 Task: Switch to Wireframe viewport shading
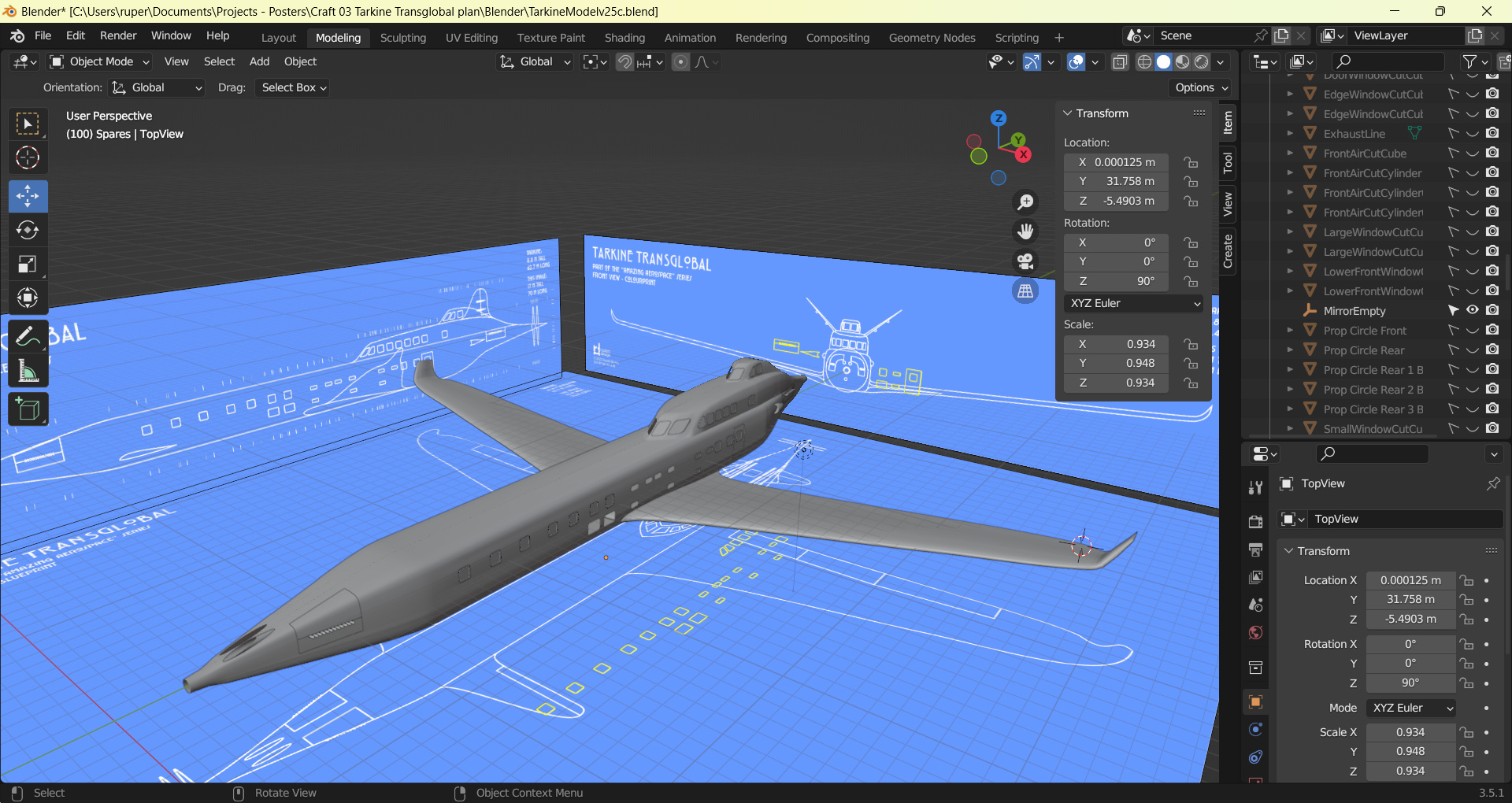[x=1144, y=62]
